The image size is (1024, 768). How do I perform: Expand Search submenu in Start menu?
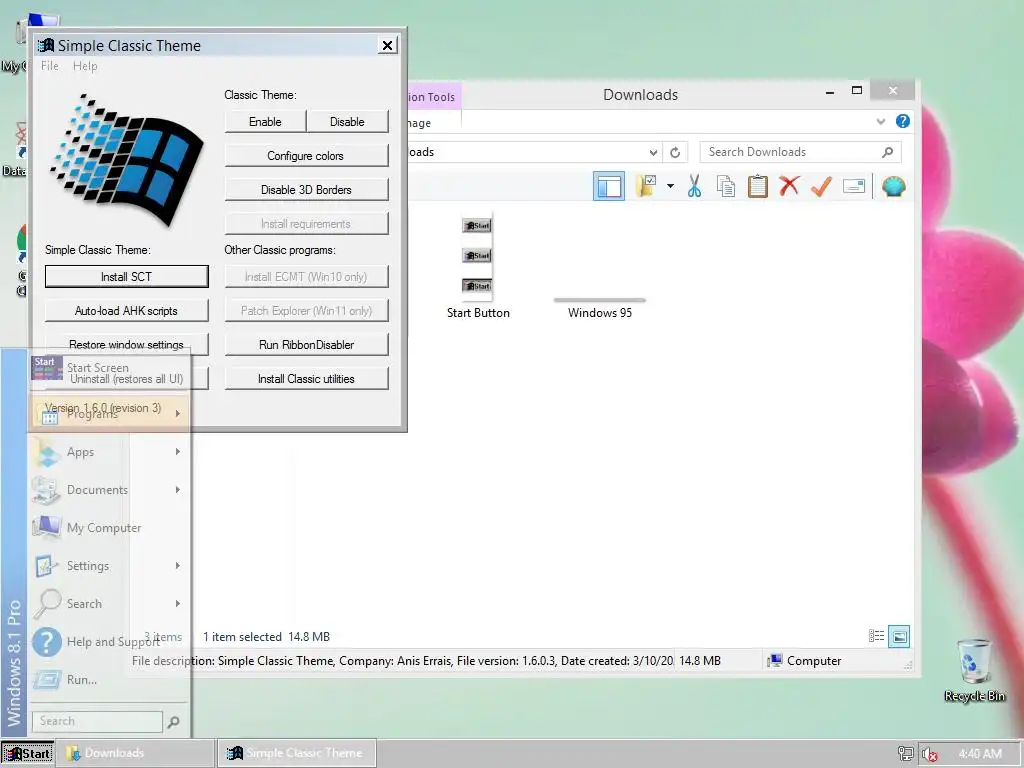(110, 604)
